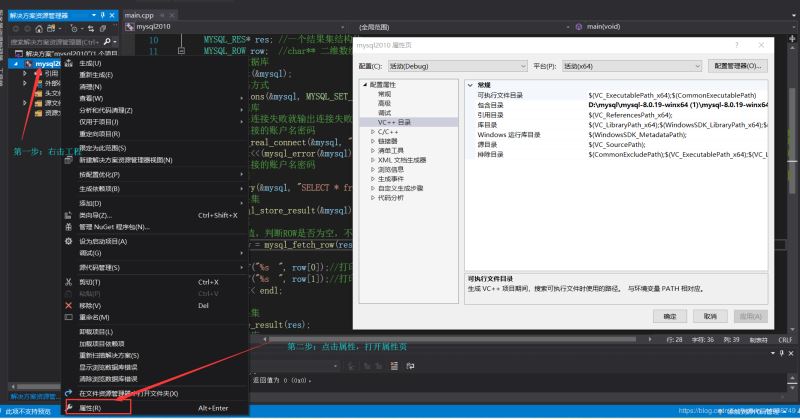Select the 包含目录 property row
The image size is (800, 419).
[616, 105]
